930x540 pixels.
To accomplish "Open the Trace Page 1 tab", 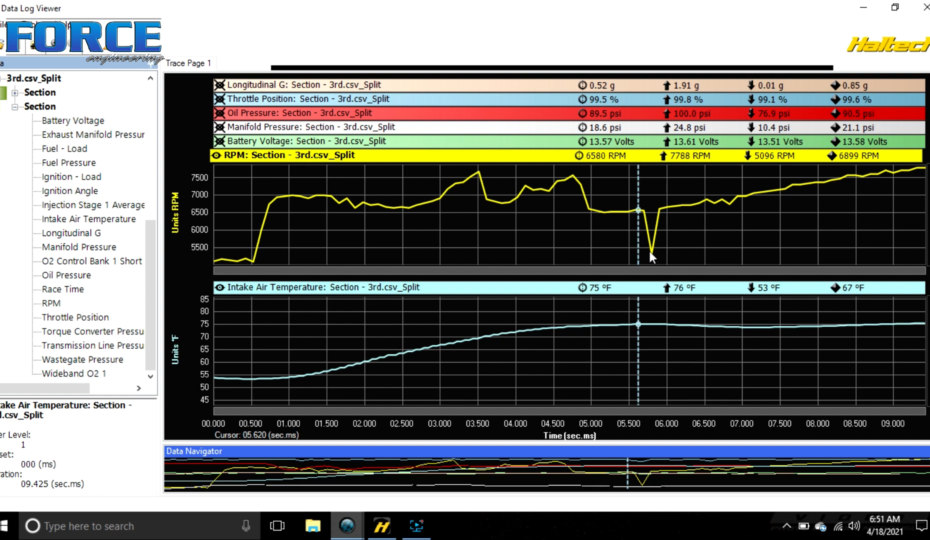I will pos(188,63).
